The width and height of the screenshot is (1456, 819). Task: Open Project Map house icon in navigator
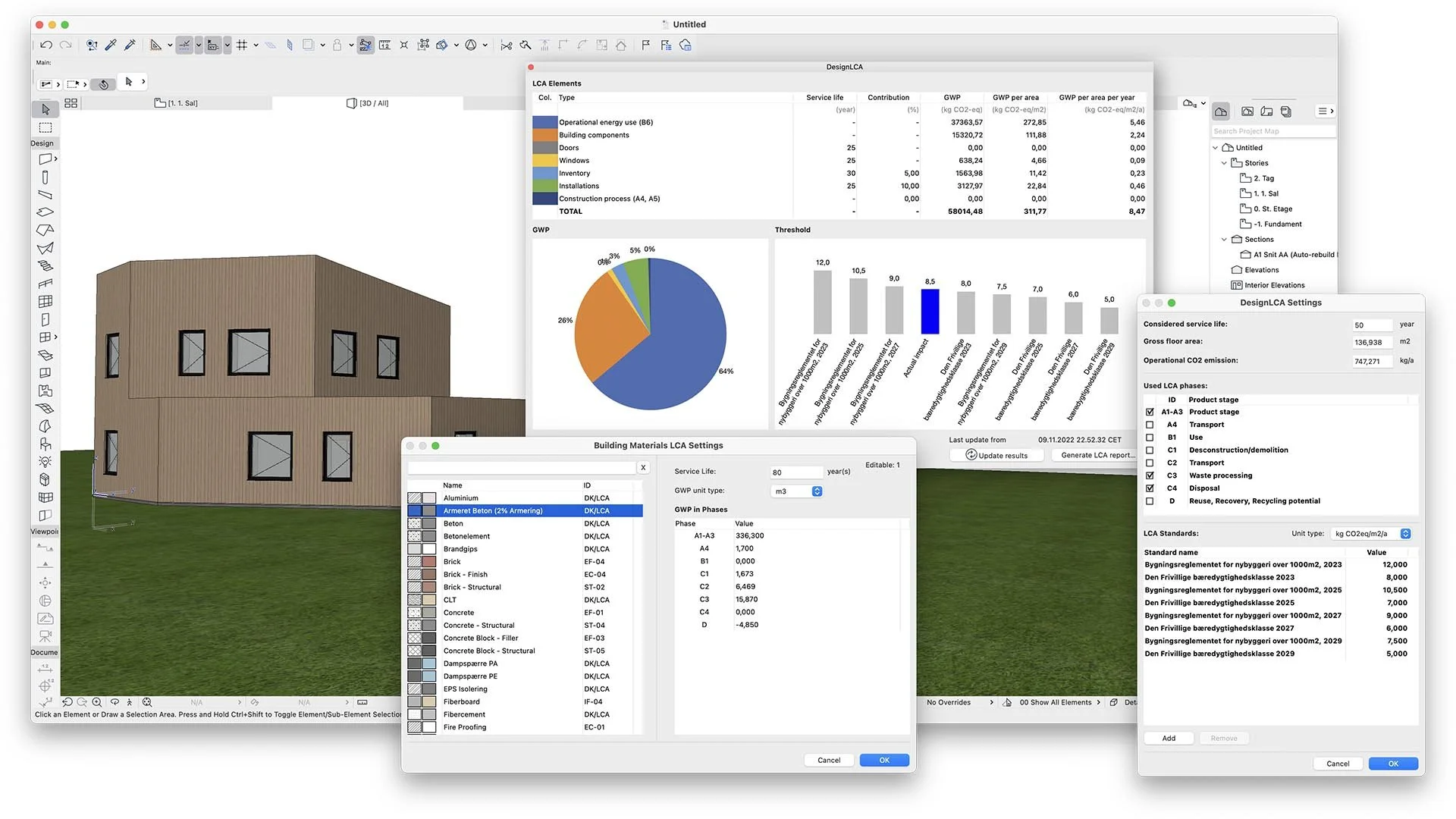point(1221,111)
